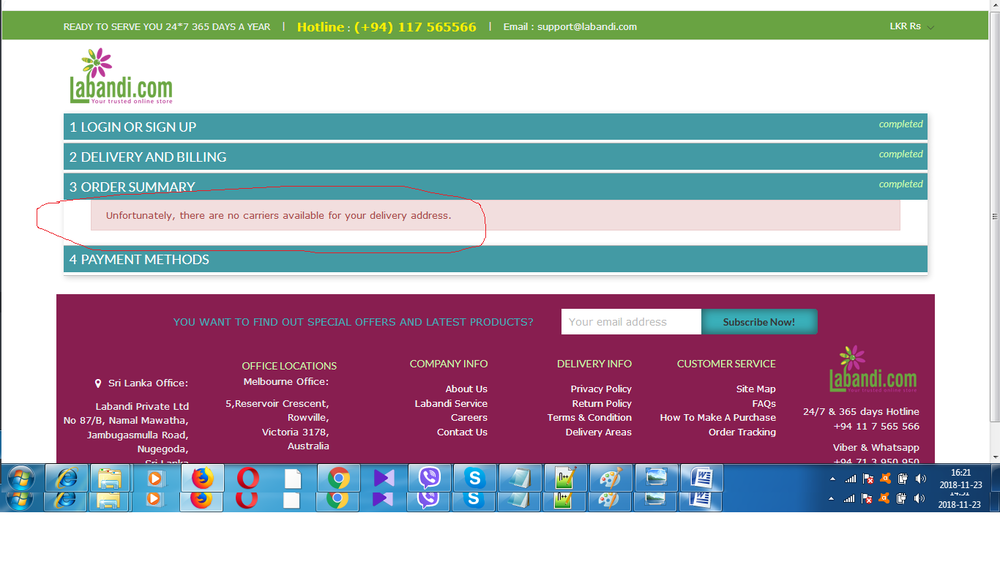Open the How To Make A Purchase link

(x=717, y=417)
